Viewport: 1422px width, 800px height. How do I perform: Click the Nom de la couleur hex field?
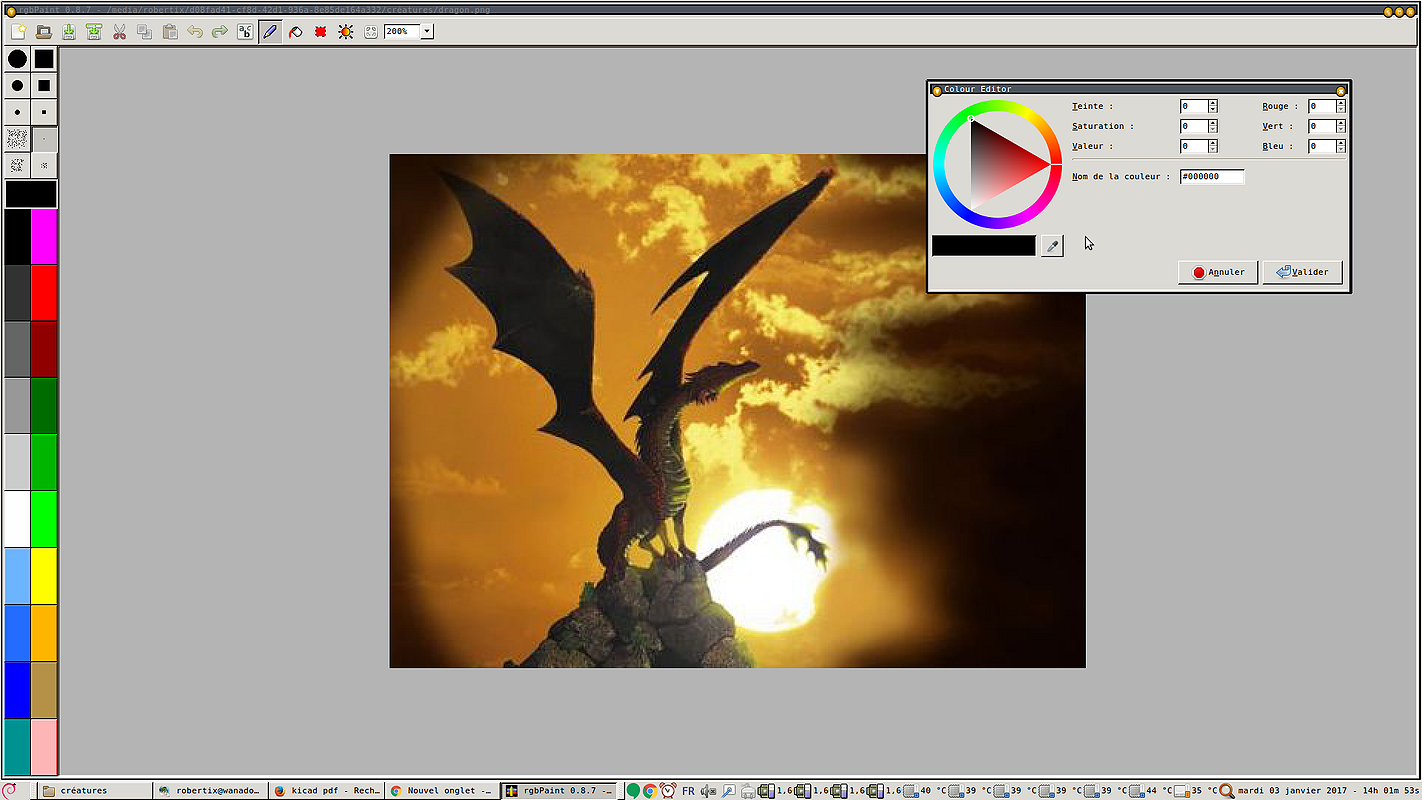[1212, 177]
